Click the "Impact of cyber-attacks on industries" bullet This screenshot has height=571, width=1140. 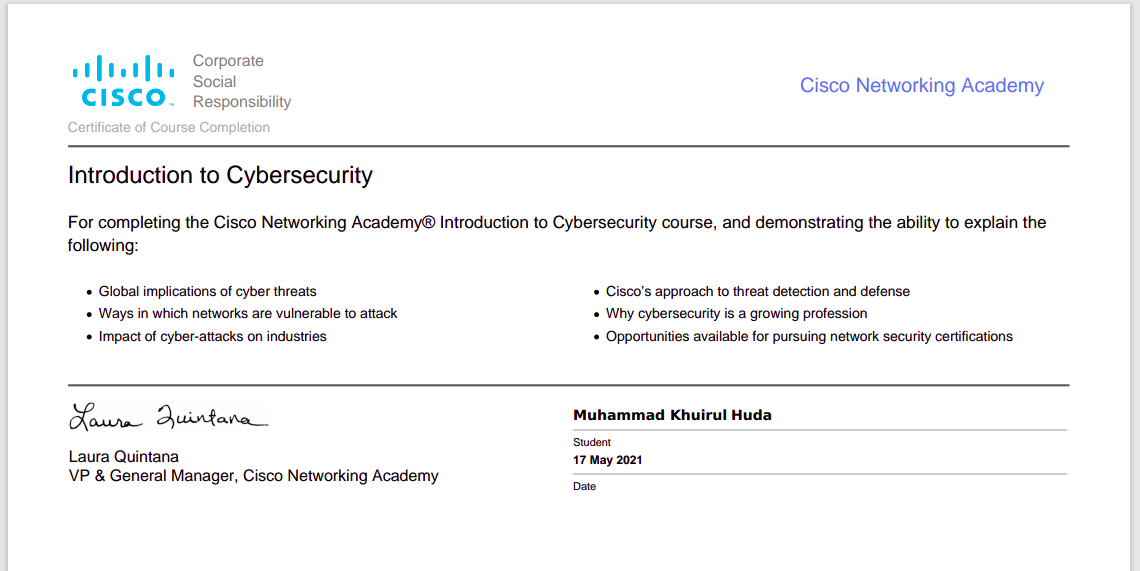[x=212, y=336]
